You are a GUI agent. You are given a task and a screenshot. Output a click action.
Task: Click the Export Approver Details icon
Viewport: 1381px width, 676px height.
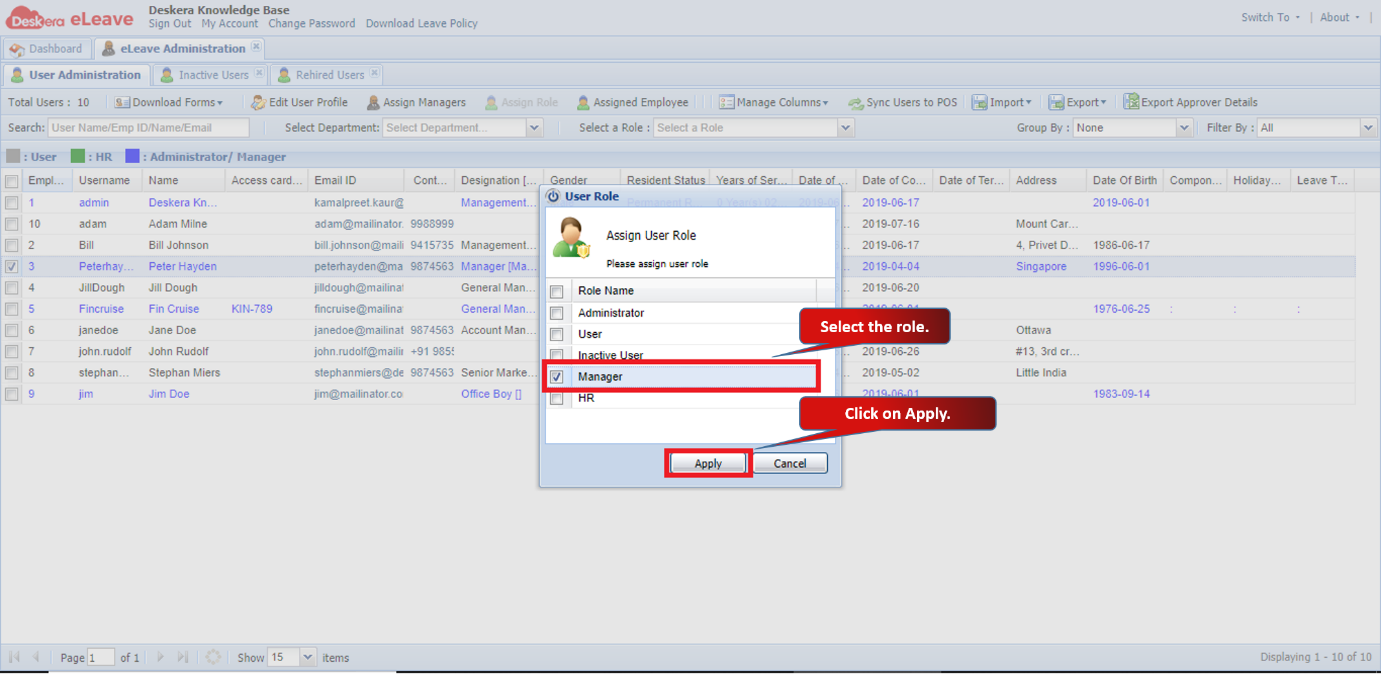(1131, 102)
